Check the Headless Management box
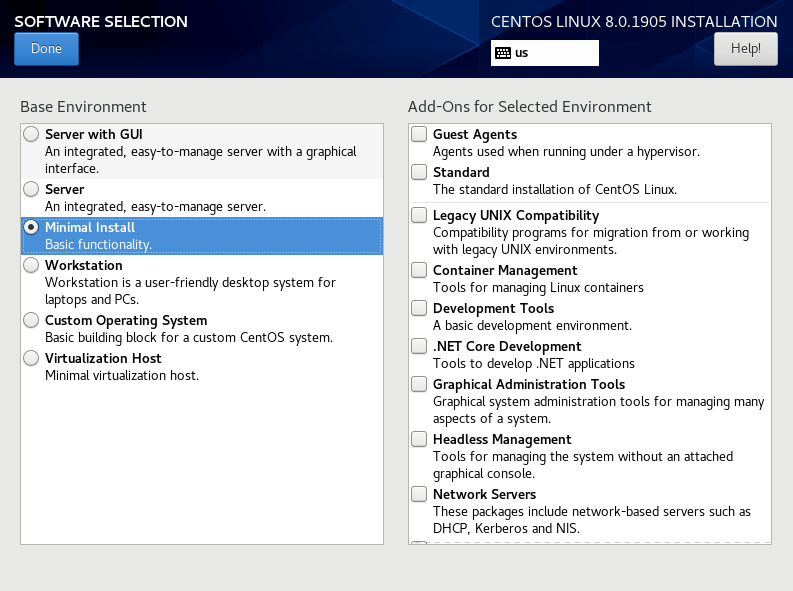Image resolution: width=793 pixels, height=591 pixels. click(419, 439)
